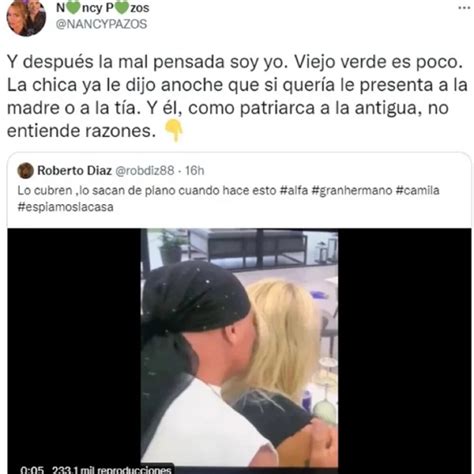Open the @NANCYPAZOS handle

tap(101, 24)
